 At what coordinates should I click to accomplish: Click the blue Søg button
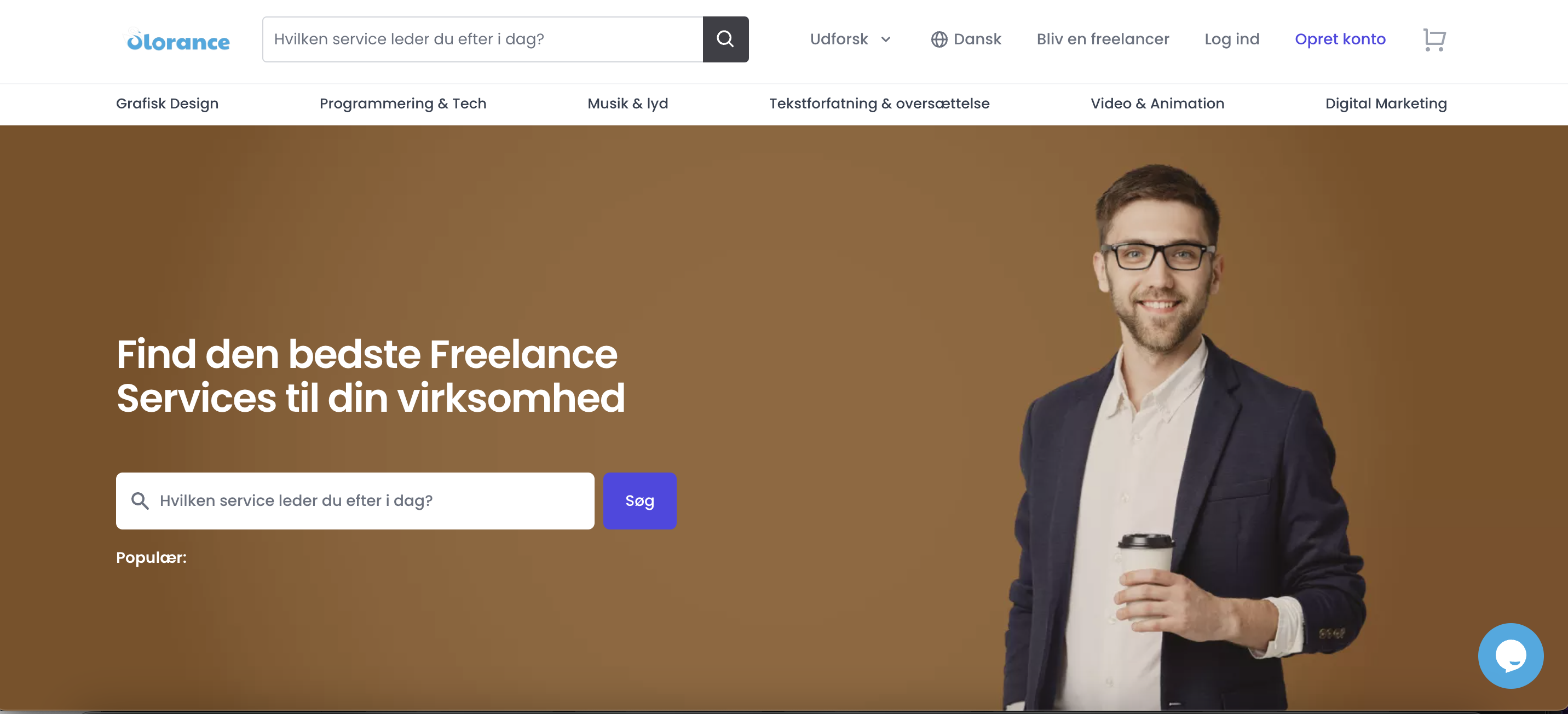coord(640,500)
